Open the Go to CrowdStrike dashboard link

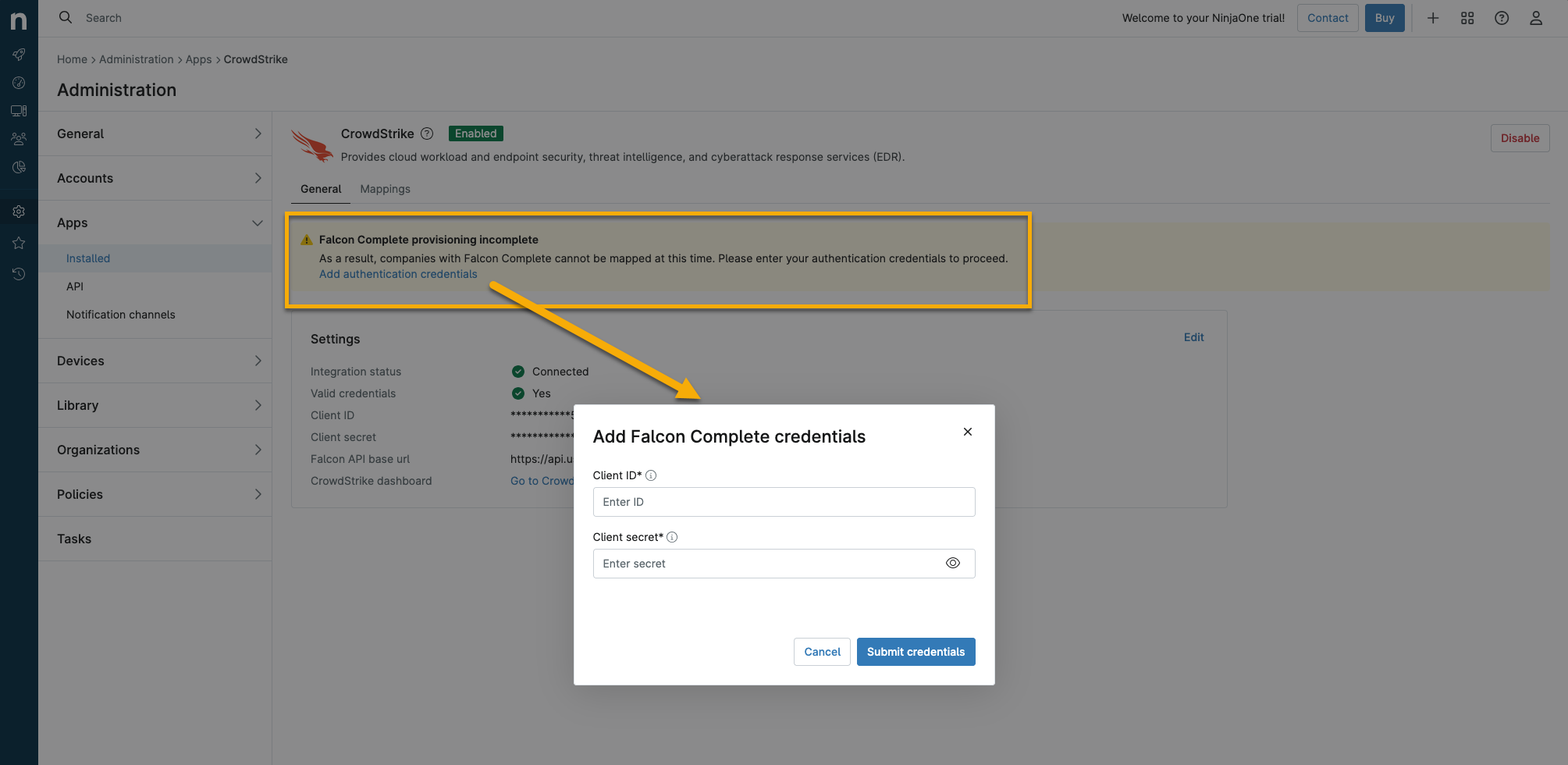542,481
